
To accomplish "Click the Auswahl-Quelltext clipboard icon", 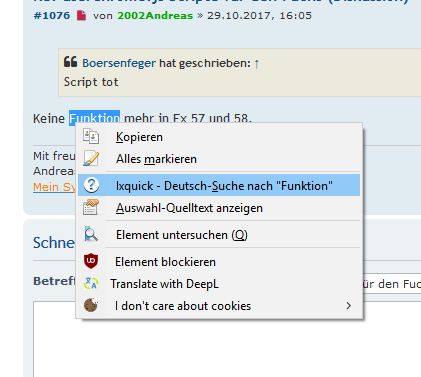I will click(91, 207).
